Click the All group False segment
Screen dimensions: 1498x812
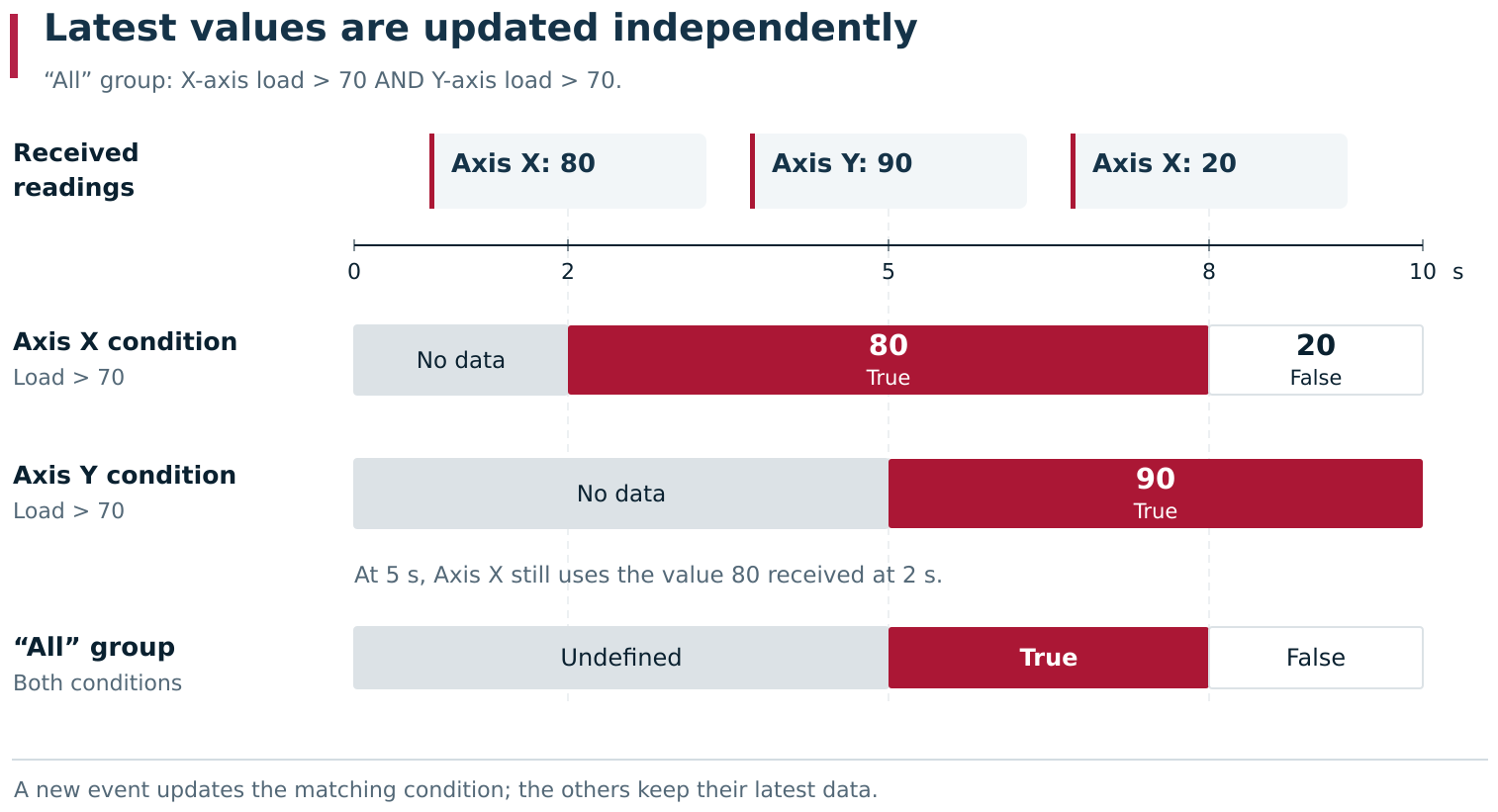pos(1316,658)
